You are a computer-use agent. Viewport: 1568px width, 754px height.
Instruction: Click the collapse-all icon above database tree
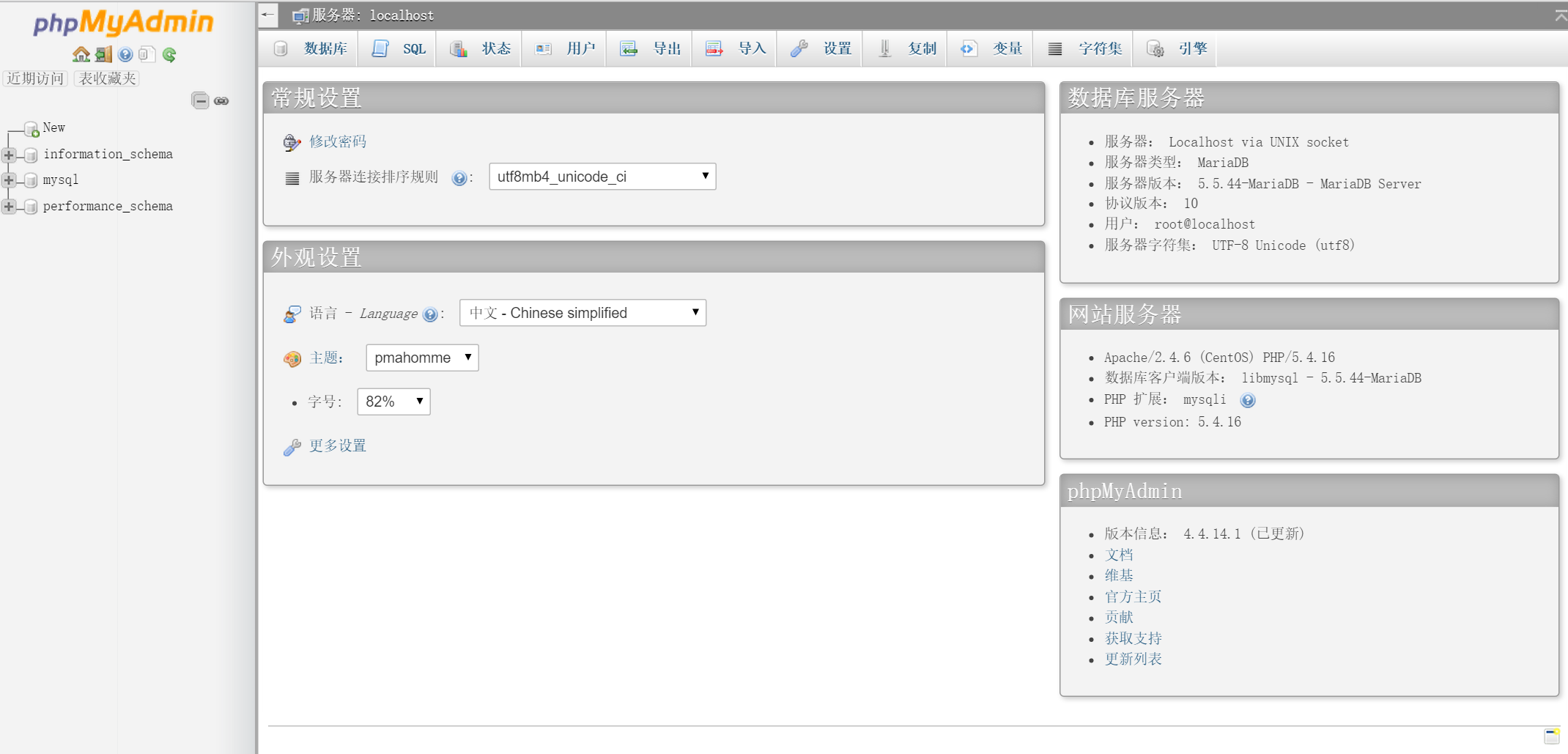(x=200, y=100)
